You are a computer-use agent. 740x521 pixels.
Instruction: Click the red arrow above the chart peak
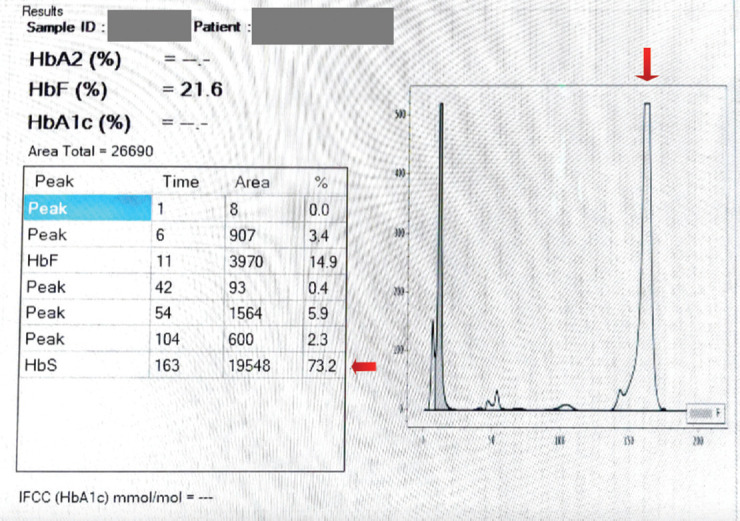tap(647, 65)
